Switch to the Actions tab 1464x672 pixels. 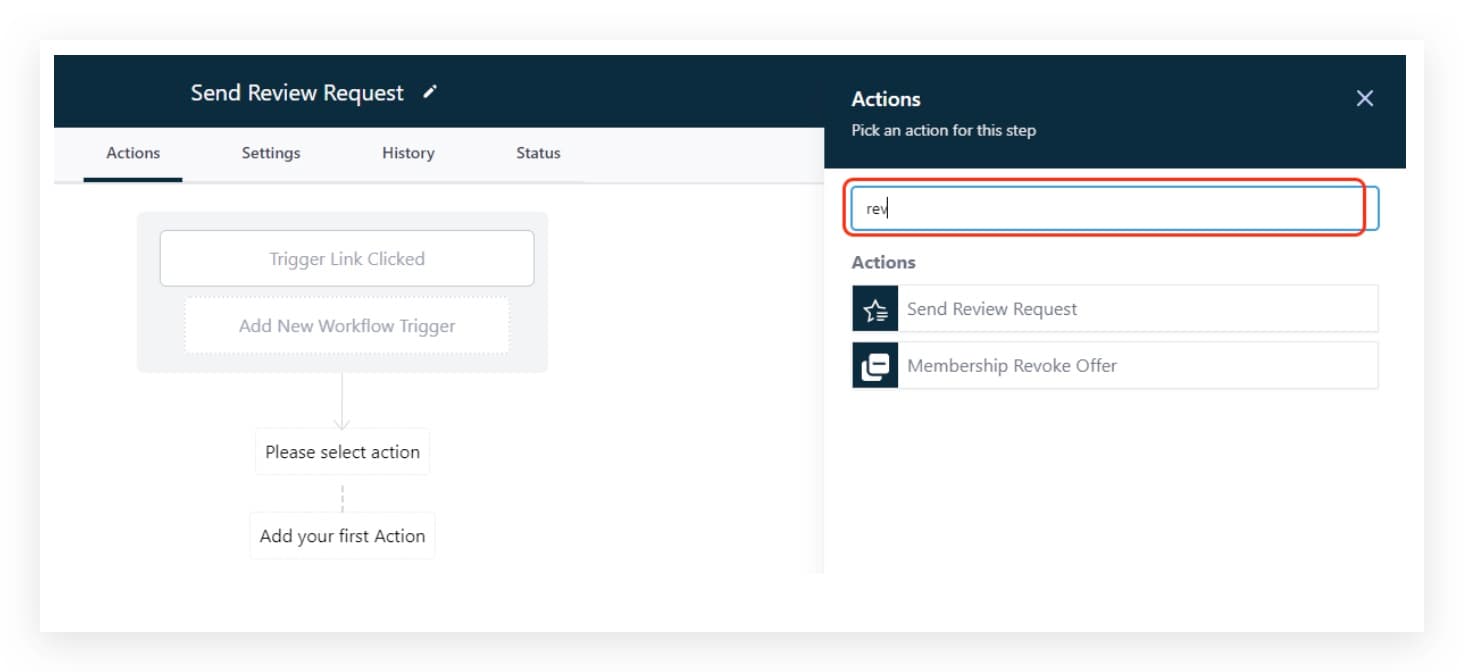133,153
